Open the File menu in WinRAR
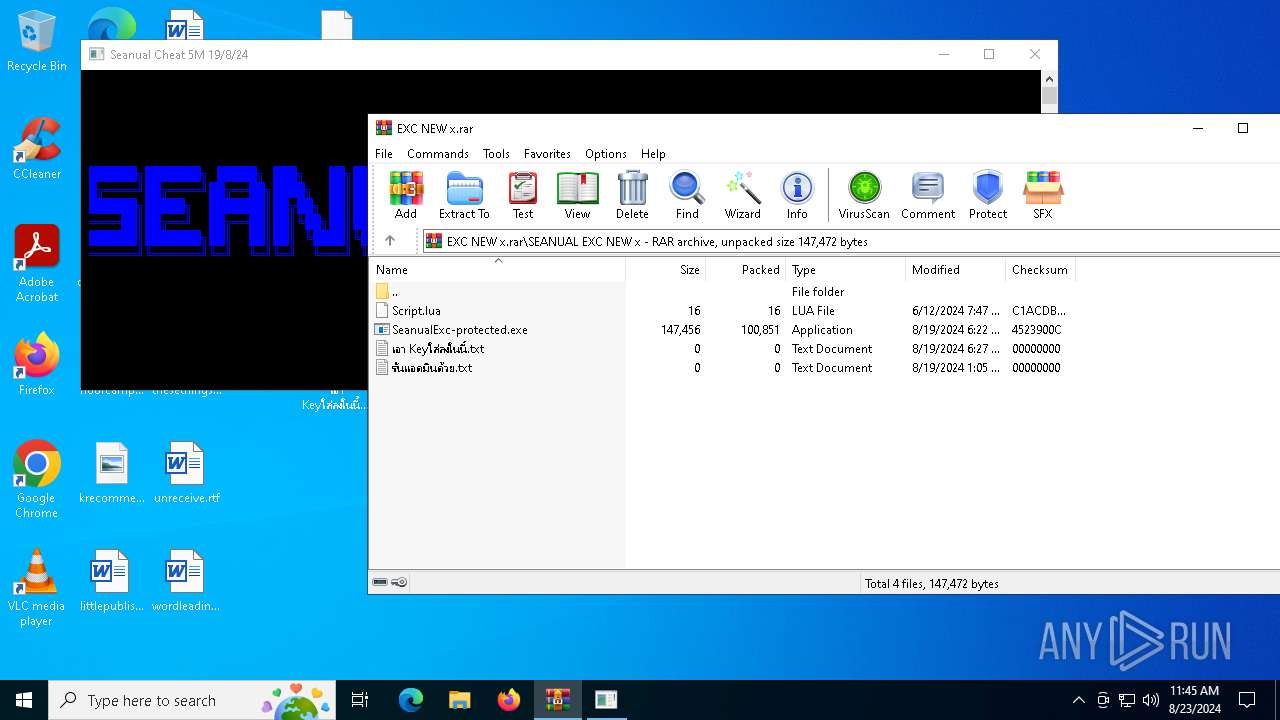 384,154
